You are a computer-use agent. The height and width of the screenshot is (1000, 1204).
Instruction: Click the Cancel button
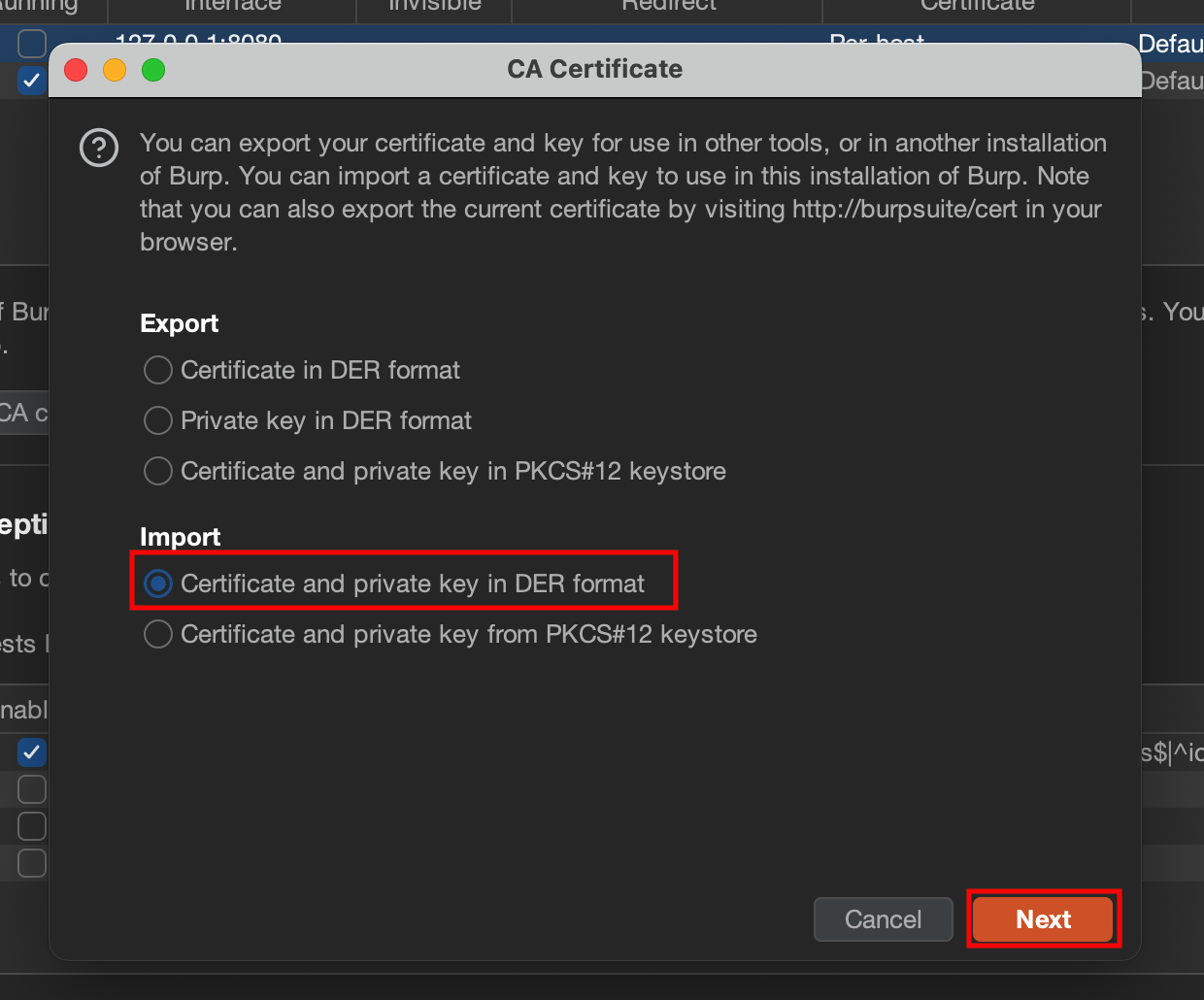click(x=883, y=919)
